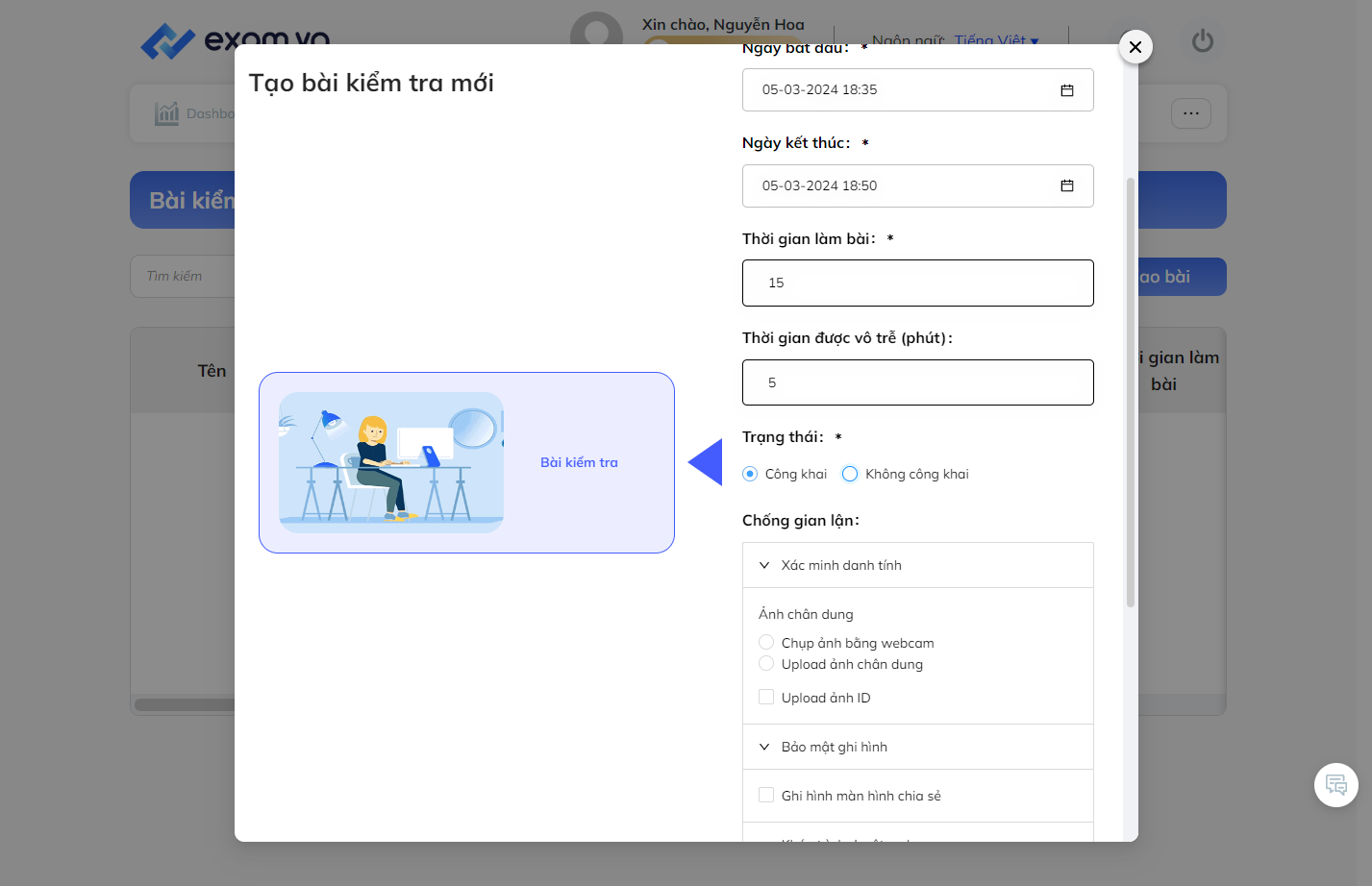Close the create test dialog
The height and width of the screenshot is (886, 1372).
point(1135,46)
